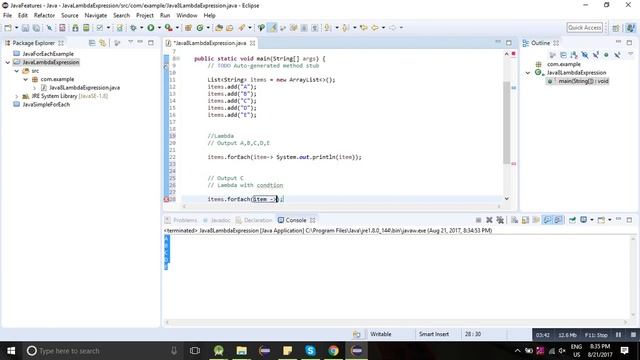Click the Search flashlight toolbar icon
The height and width of the screenshot is (360, 640).
(x=242, y=28)
